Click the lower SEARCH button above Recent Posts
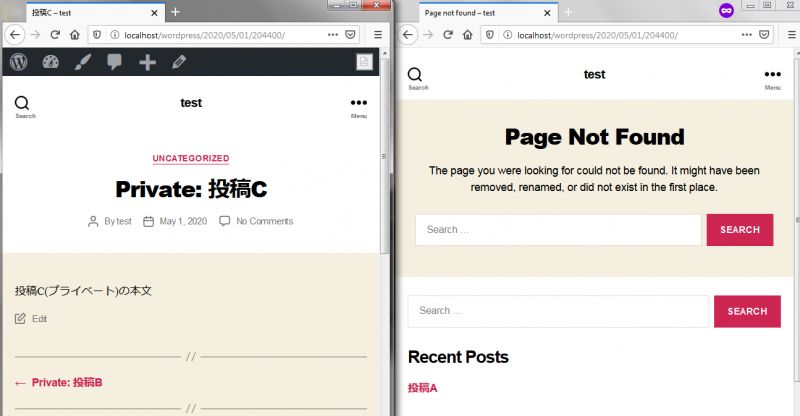The width and height of the screenshot is (800, 416). (747, 311)
